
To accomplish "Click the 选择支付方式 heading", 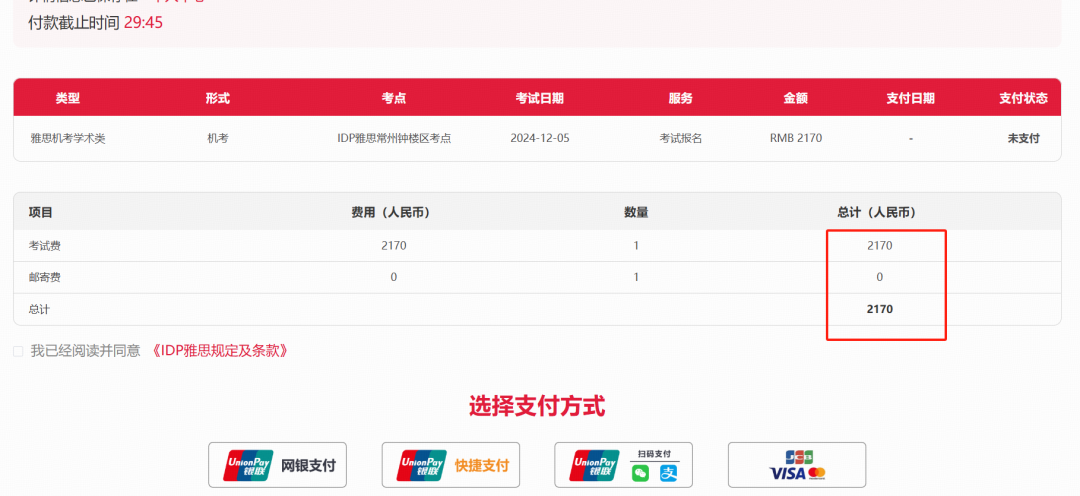I will [x=537, y=406].
